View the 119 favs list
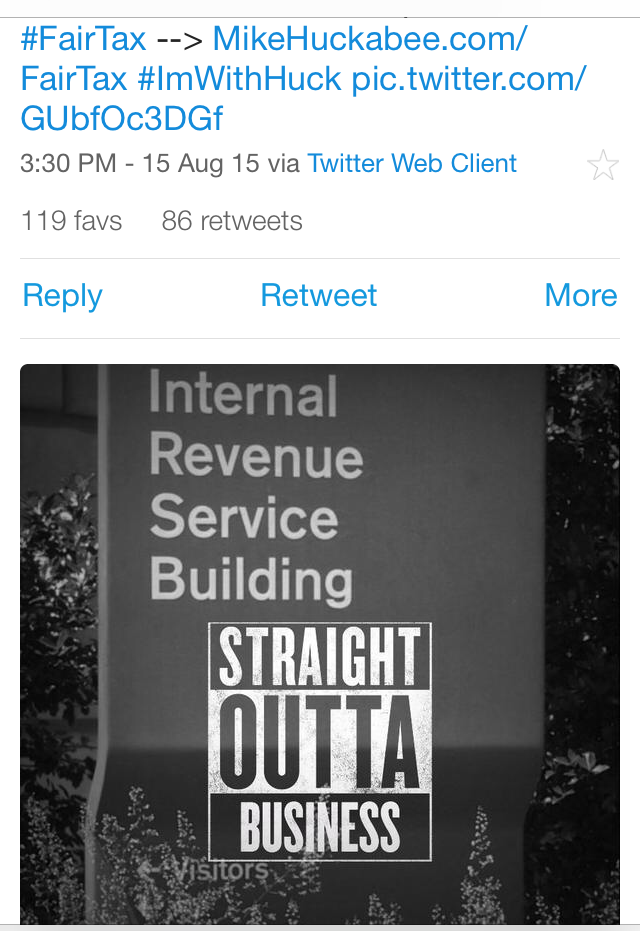 71,221
